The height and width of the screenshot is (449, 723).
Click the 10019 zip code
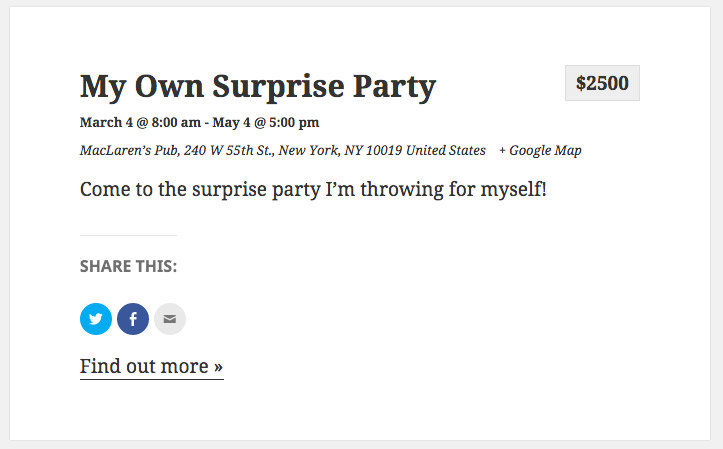coord(385,151)
